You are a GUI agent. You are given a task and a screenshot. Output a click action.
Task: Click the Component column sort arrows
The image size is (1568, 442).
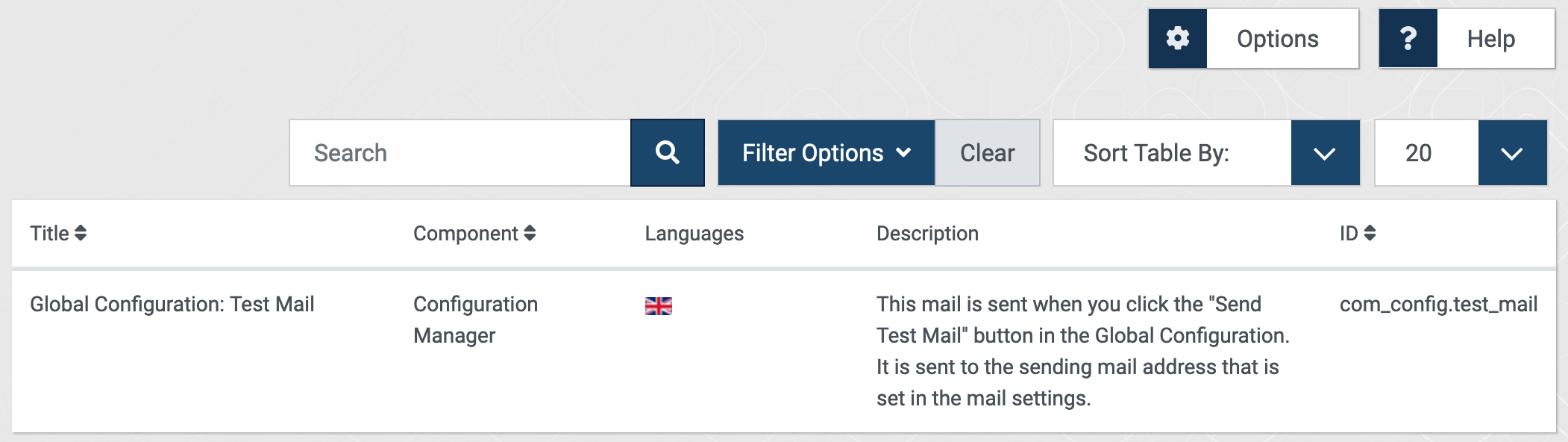point(530,234)
